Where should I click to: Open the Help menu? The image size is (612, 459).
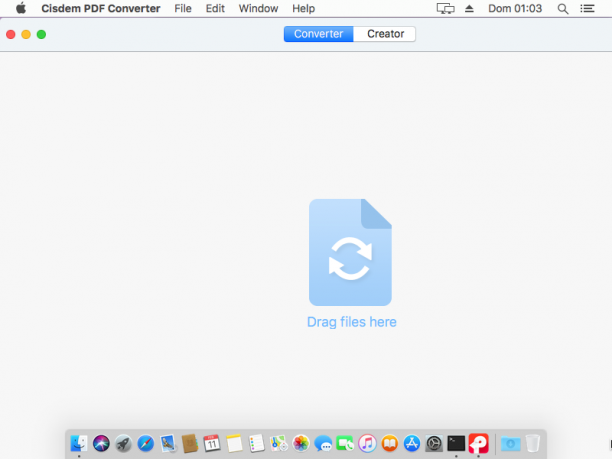pos(303,9)
